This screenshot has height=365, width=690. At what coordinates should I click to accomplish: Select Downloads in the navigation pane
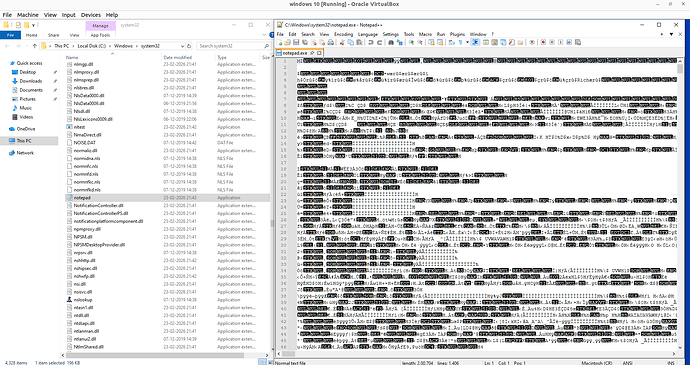coord(30,81)
